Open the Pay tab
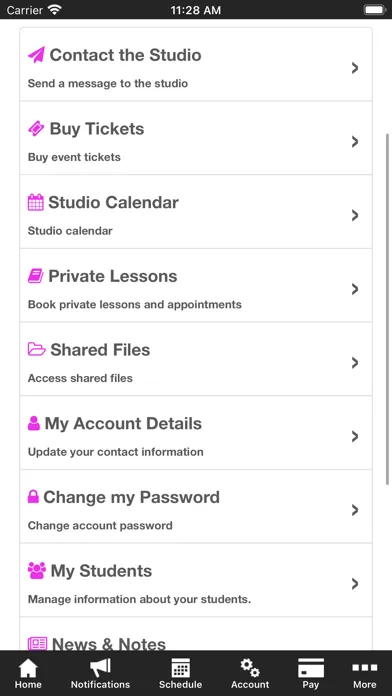This screenshot has width=392, height=696. point(311,674)
